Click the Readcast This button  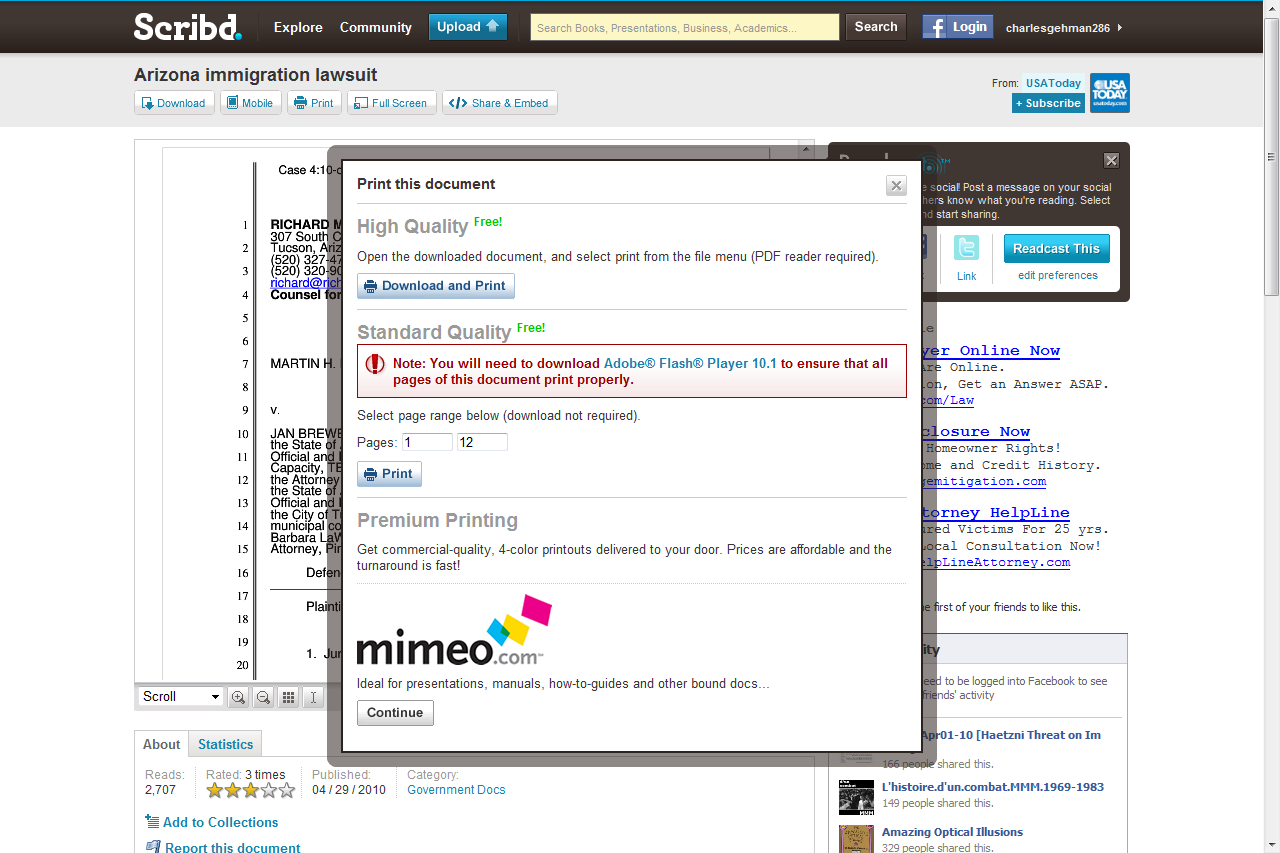(x=1056, y=249)
